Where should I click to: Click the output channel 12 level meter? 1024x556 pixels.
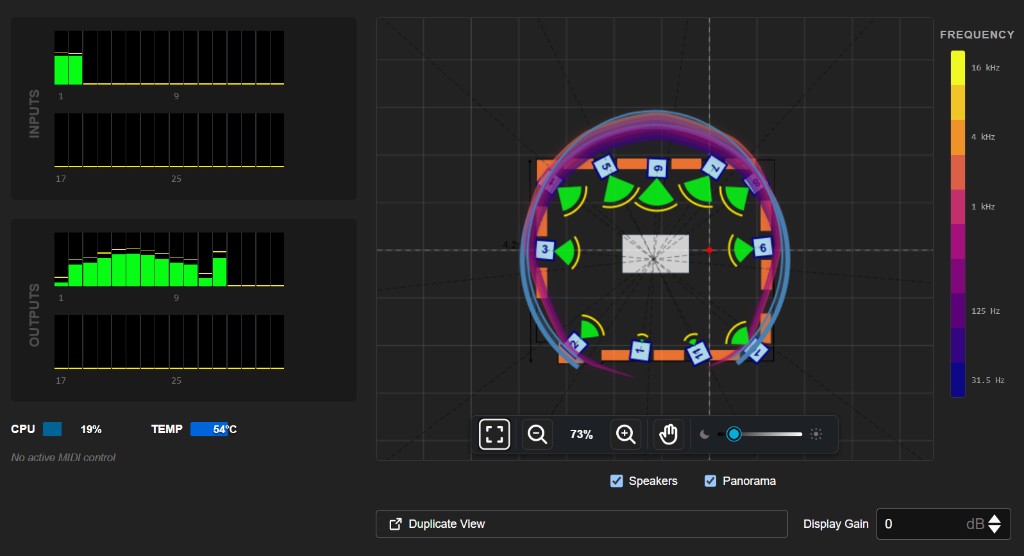coord(219,259)
